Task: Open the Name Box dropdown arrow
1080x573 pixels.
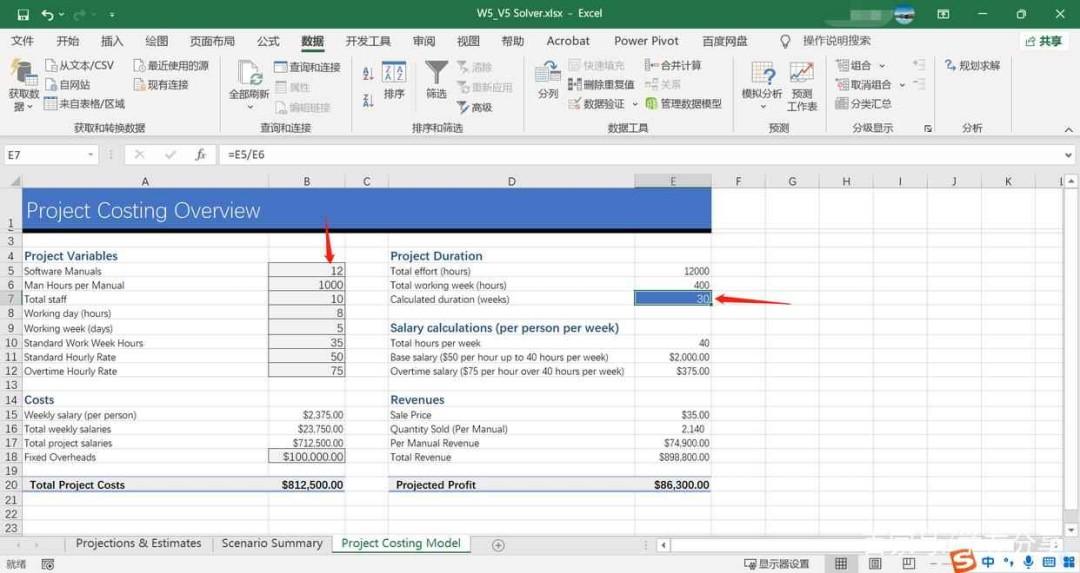Action: (x=91, y=155)
